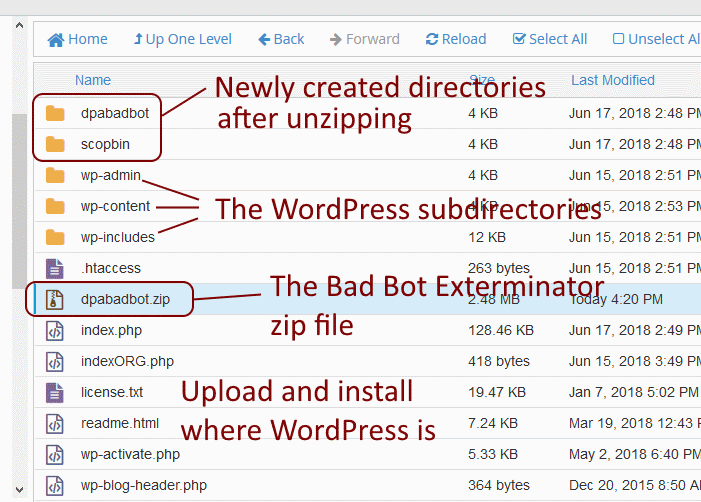Click the 12 KB size of wp-includes

pyautogui.click(x=487, y=237)
